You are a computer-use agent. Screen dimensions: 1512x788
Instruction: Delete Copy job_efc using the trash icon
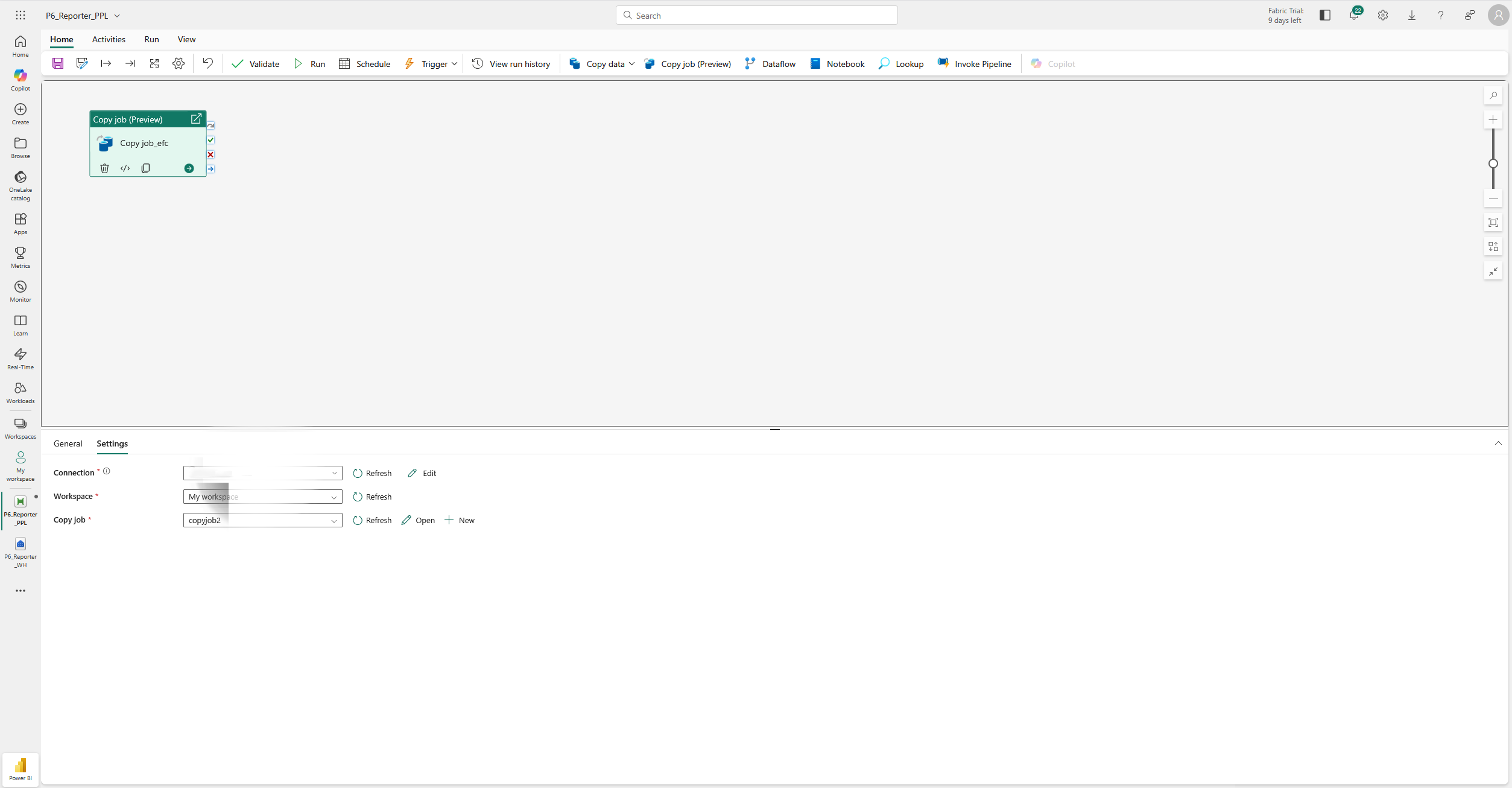coord(104,168)
